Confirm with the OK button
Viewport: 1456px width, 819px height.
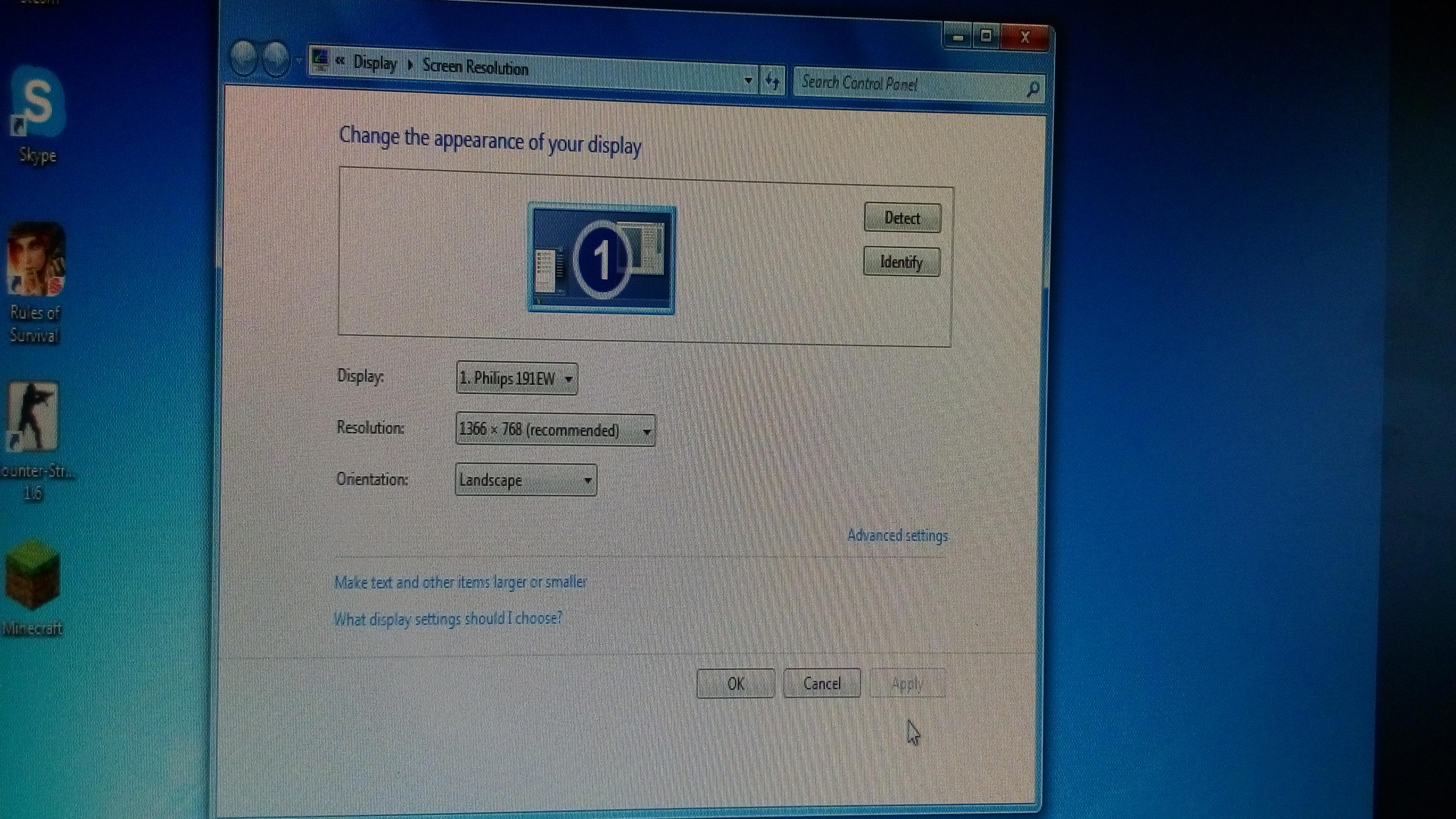tap(735, 683)
